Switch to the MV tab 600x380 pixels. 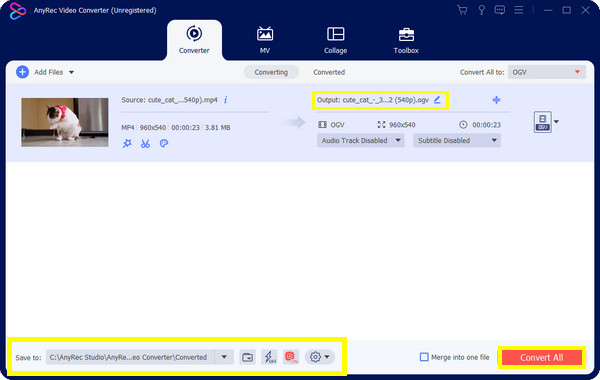[265, 40]
